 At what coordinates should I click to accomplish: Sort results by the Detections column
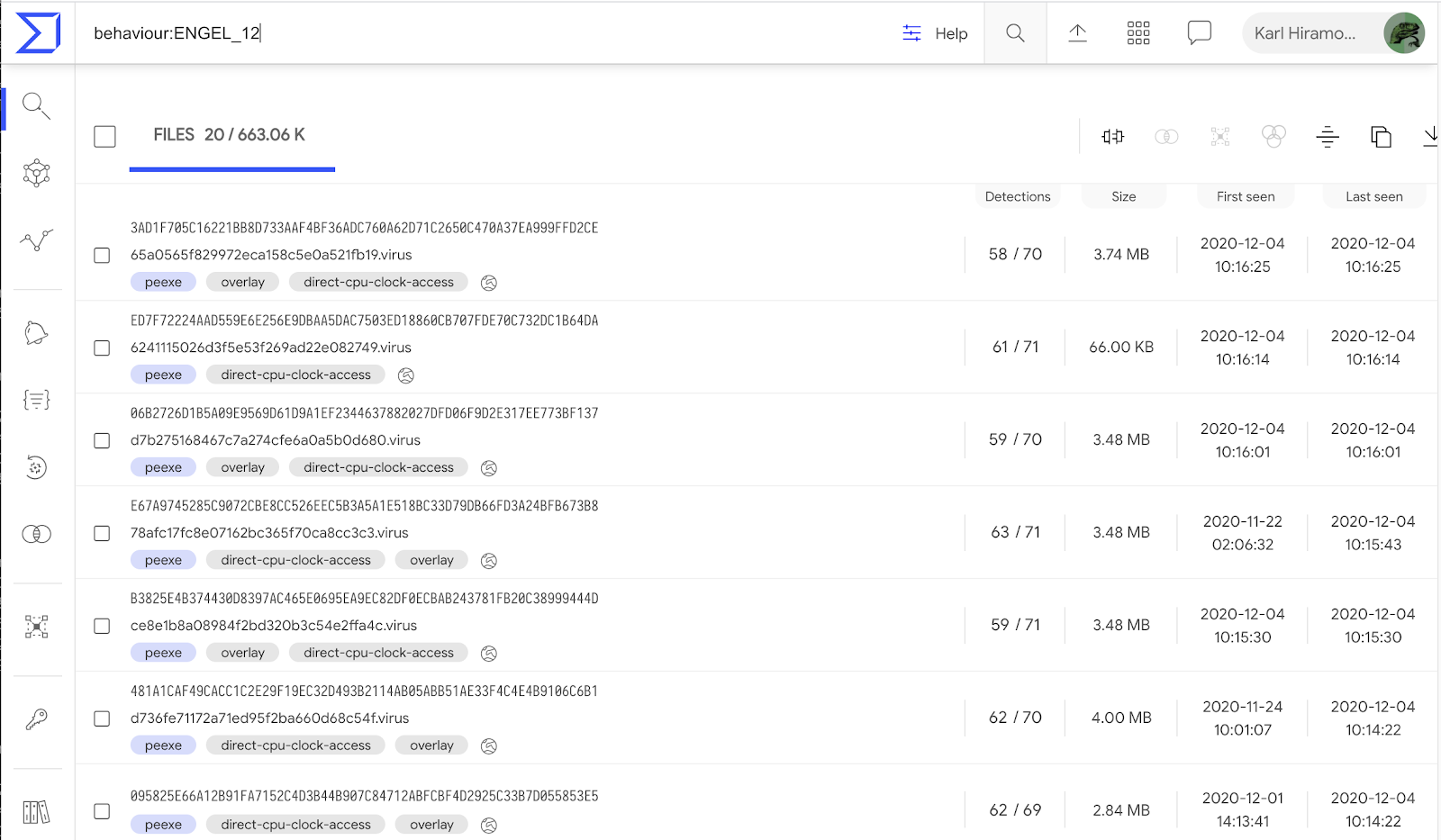1018,196
